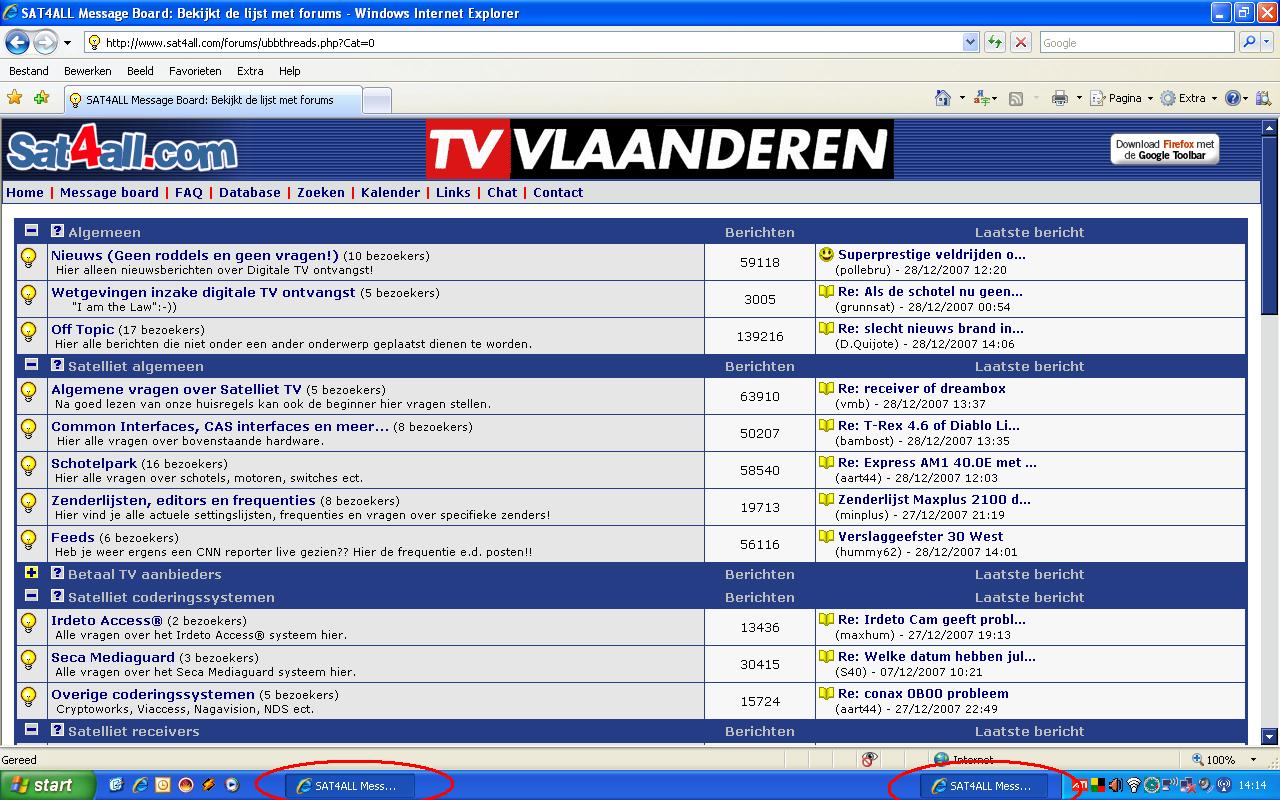
Task: Open the recent pages dropdown next to Forward
Action: (67, 43)
